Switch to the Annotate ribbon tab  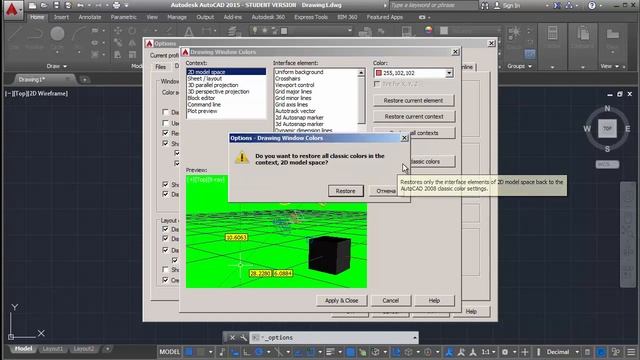click(89, 17)
